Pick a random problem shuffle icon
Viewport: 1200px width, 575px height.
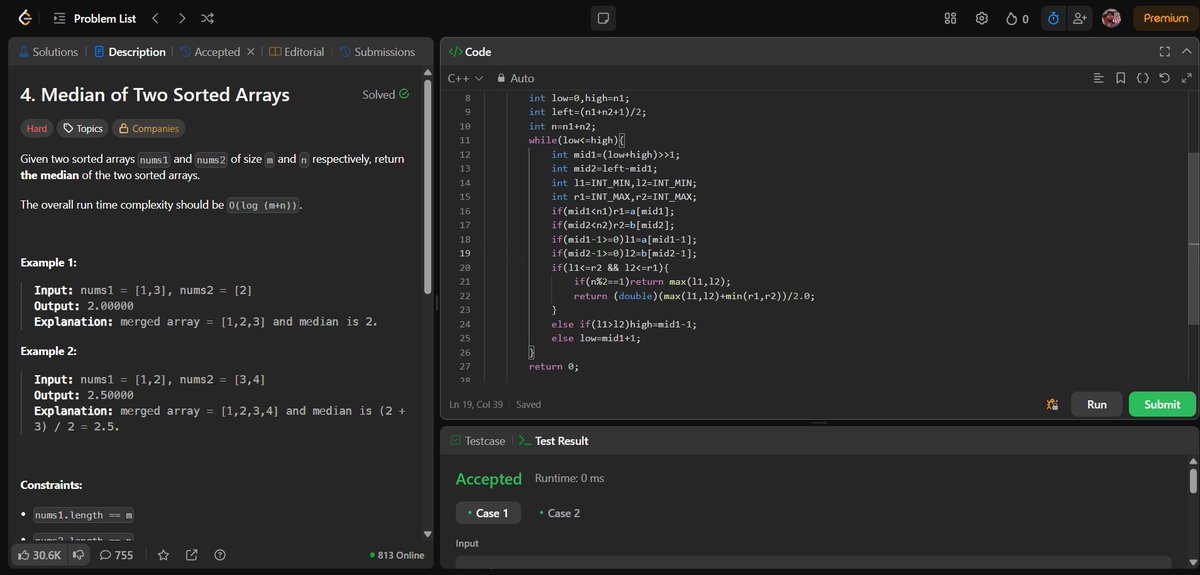[207, 18]
